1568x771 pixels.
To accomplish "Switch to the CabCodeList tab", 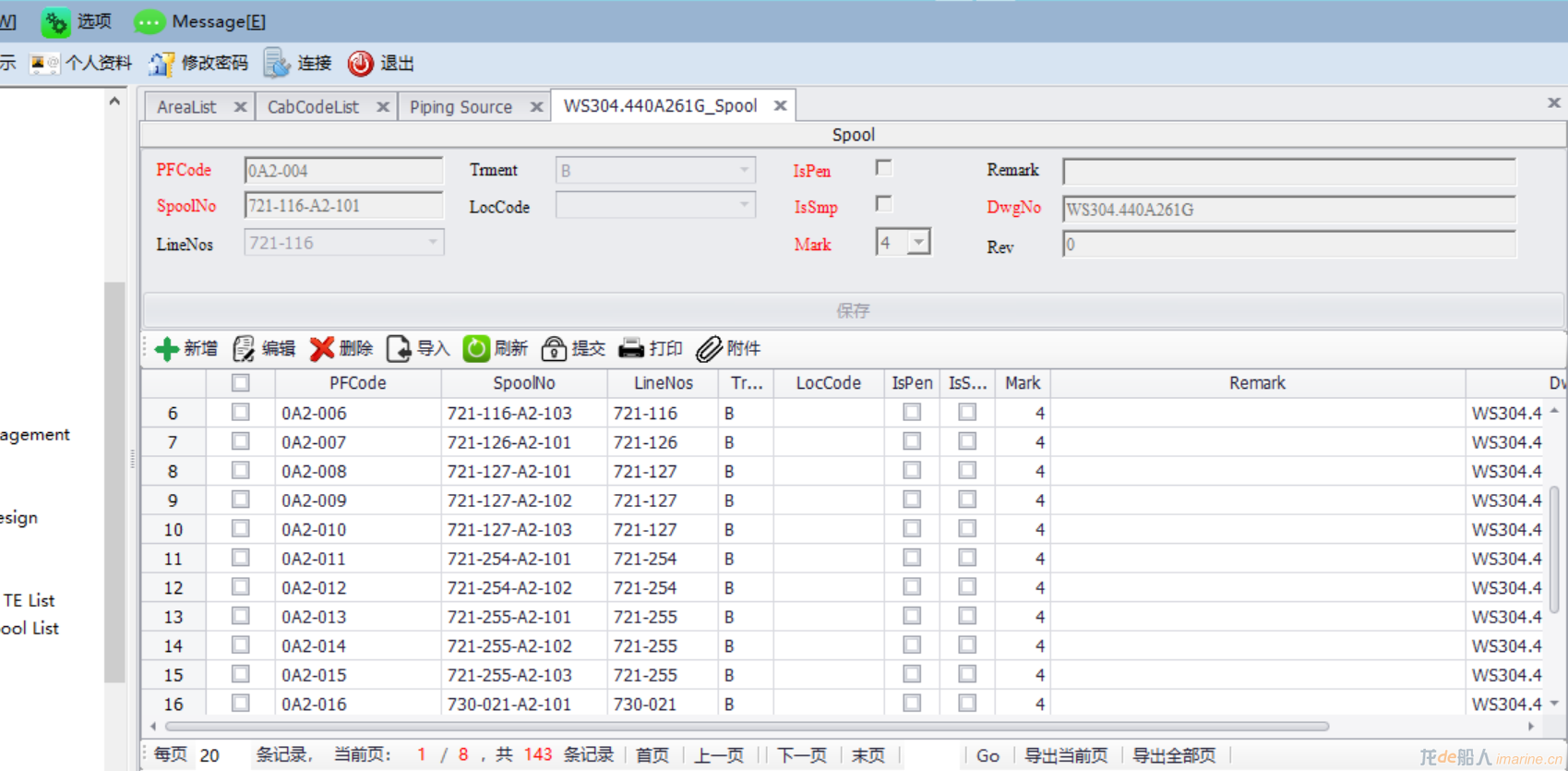I will point(313,107).
